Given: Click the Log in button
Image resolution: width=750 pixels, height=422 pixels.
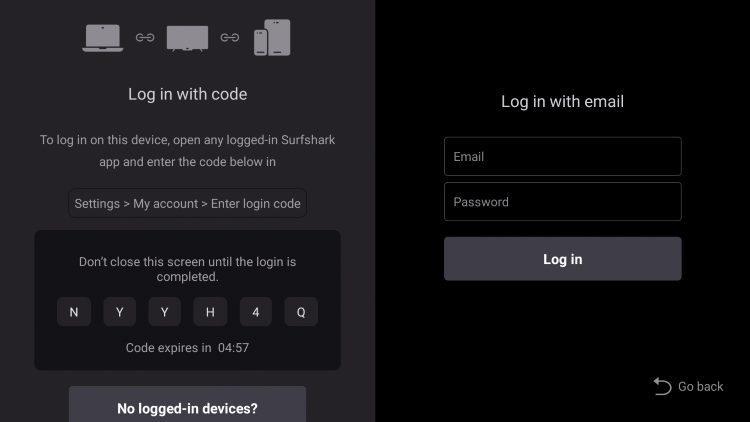Looking at the screenshot, I should [562, 259].
